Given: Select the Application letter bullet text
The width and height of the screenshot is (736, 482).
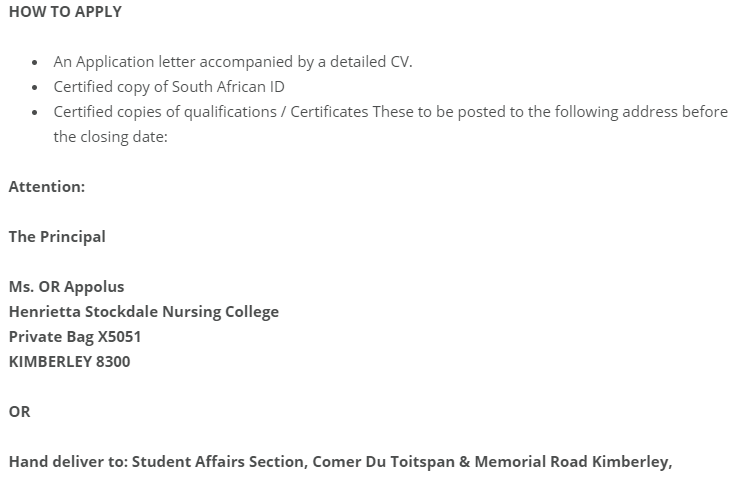Looking at the screenshot, I should click(x=232, y=62).
